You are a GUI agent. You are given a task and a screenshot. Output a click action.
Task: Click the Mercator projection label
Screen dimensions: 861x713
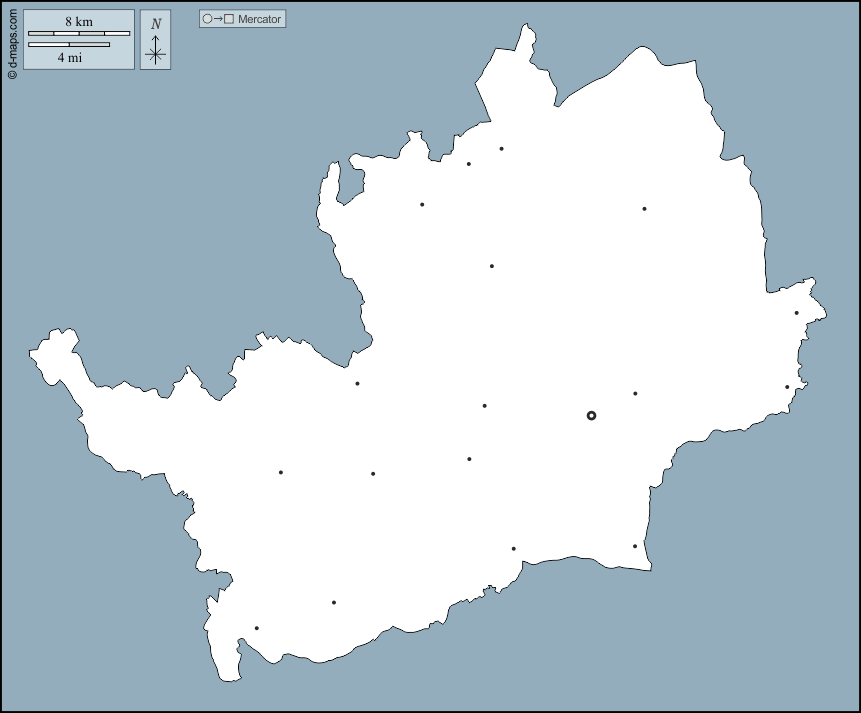pos(260,19)
